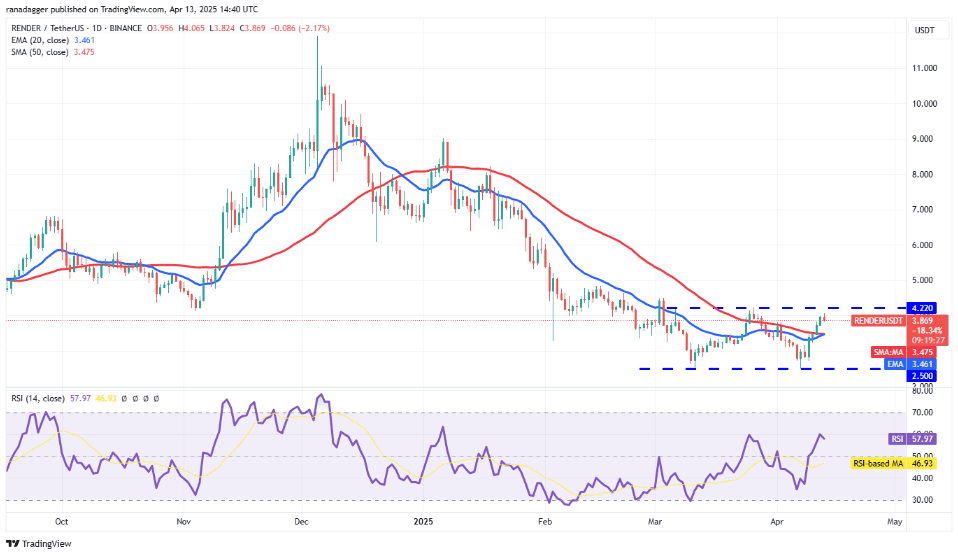Image resolution: width=958 pixels, height=556 pixels.
Task: Click the Nov label on time axis
Action: (x=183, y=522)
